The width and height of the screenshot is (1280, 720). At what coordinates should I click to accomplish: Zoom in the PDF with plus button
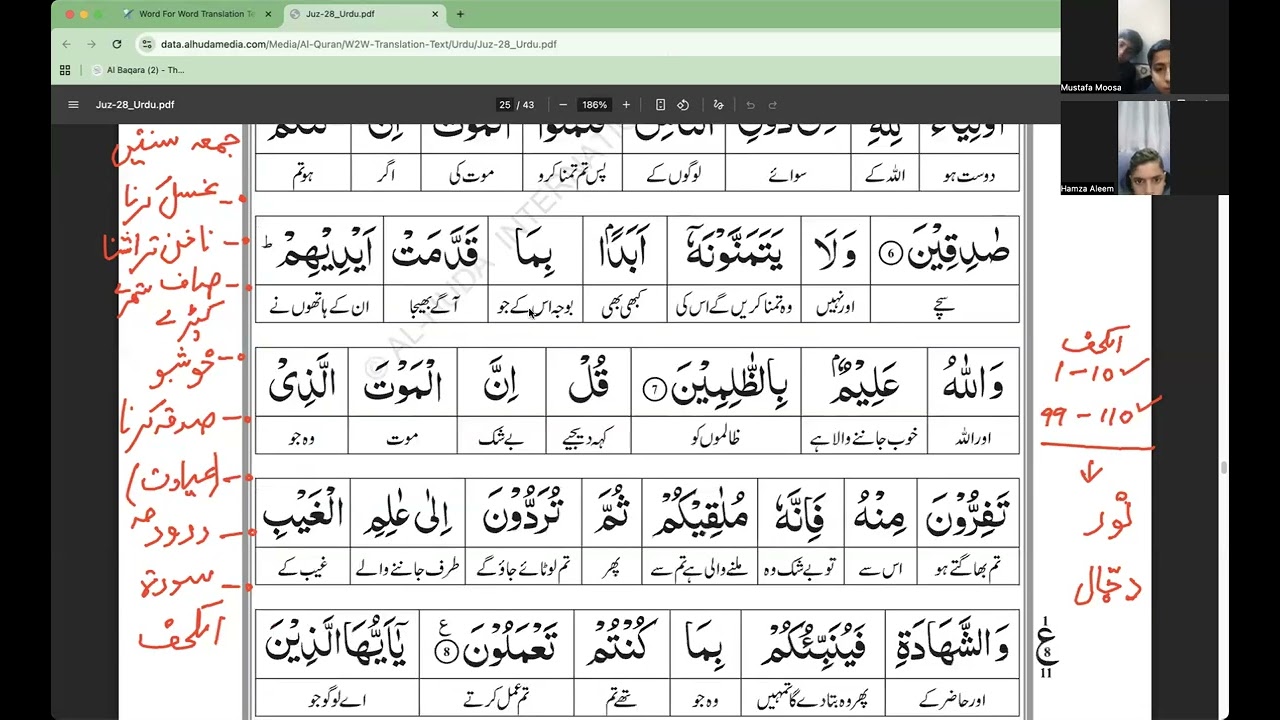pyautogui.click(x=626, y=105)
